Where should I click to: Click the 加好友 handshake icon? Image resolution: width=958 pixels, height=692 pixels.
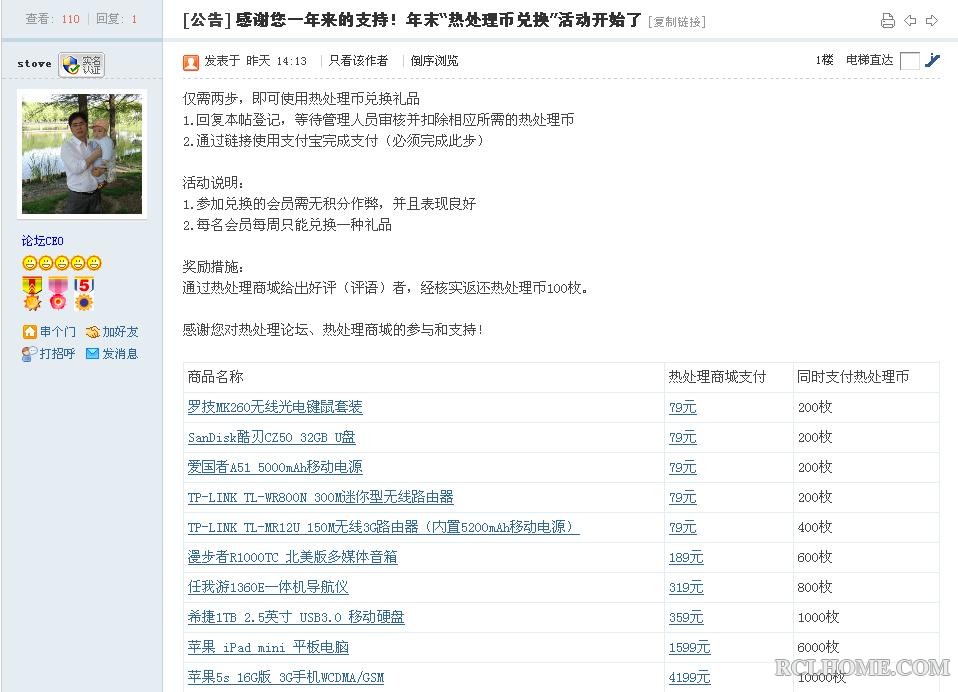click(x=92, y=332)
